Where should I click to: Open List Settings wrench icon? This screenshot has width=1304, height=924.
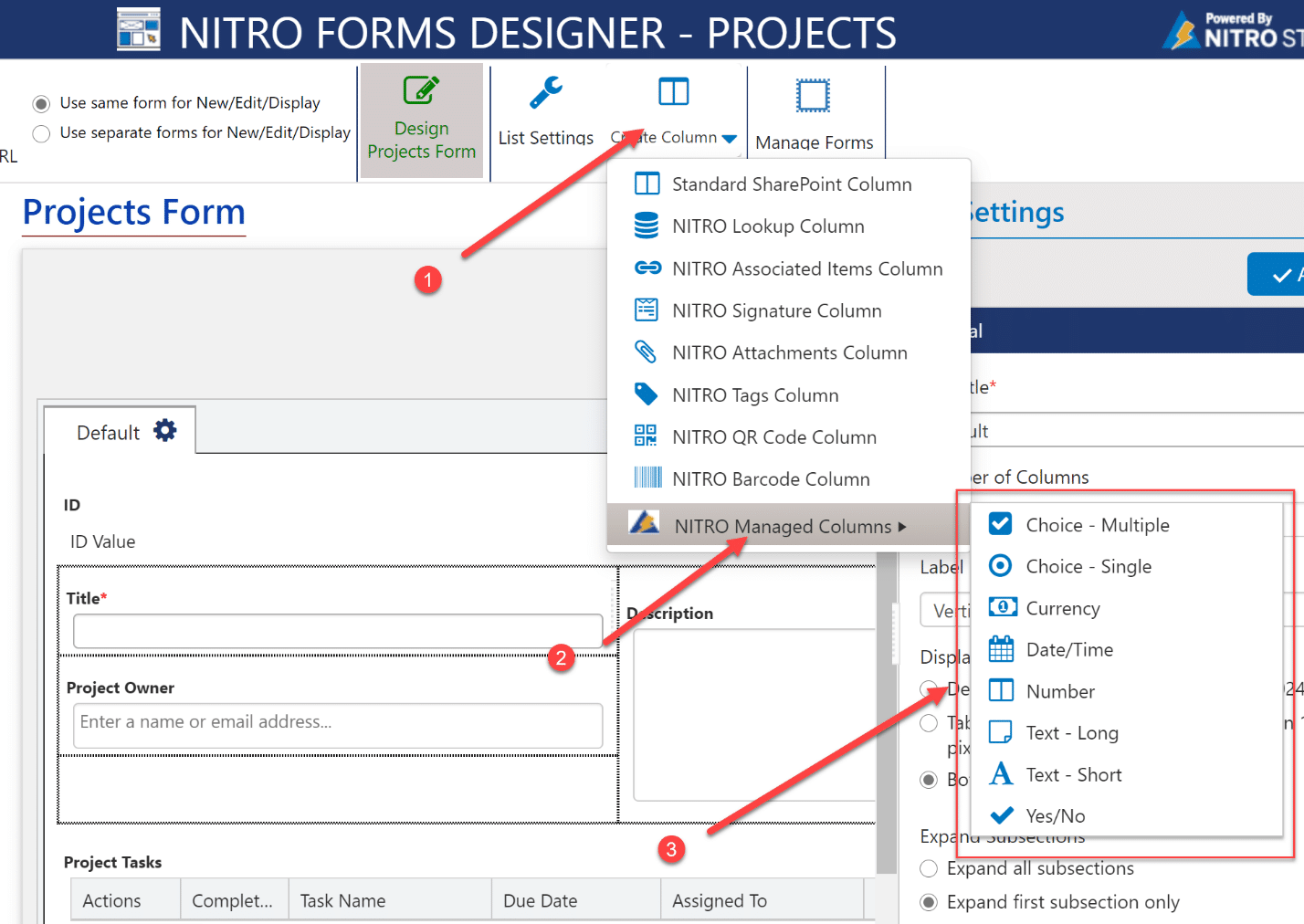pyautogui.click(x=546, y=92)
